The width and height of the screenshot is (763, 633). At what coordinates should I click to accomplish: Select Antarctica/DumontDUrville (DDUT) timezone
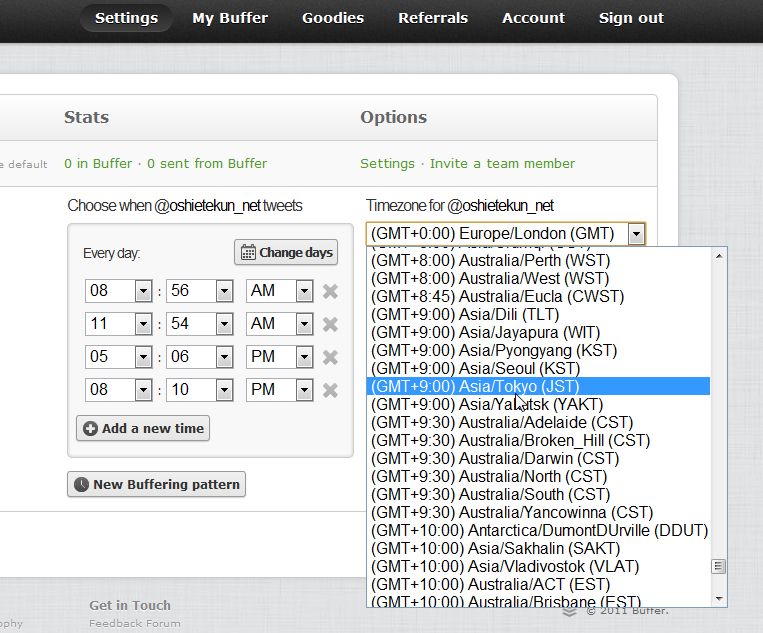[538, 530]
